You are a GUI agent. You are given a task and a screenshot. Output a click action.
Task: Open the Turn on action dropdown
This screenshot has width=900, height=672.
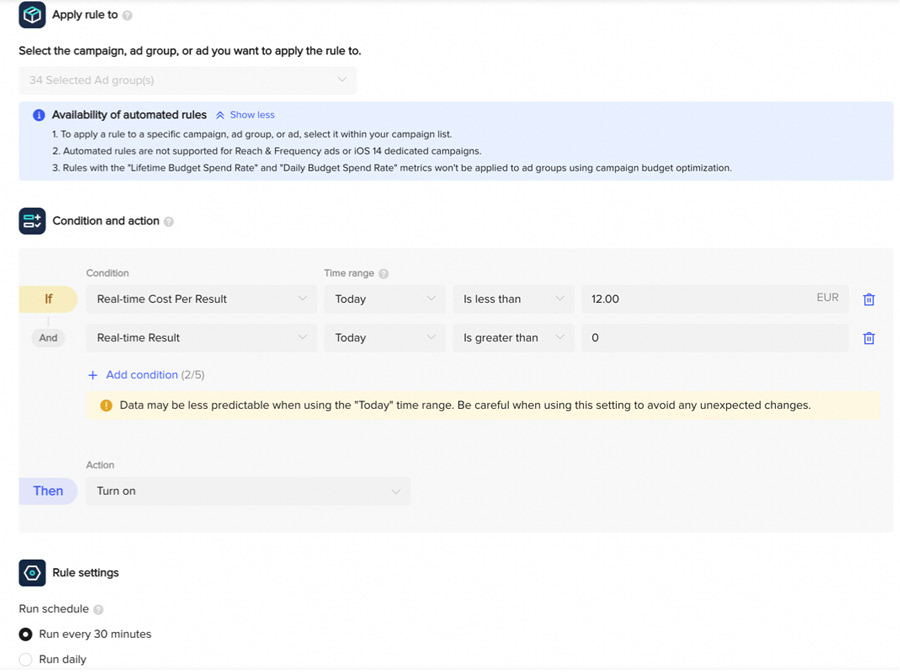click(248, 491)
